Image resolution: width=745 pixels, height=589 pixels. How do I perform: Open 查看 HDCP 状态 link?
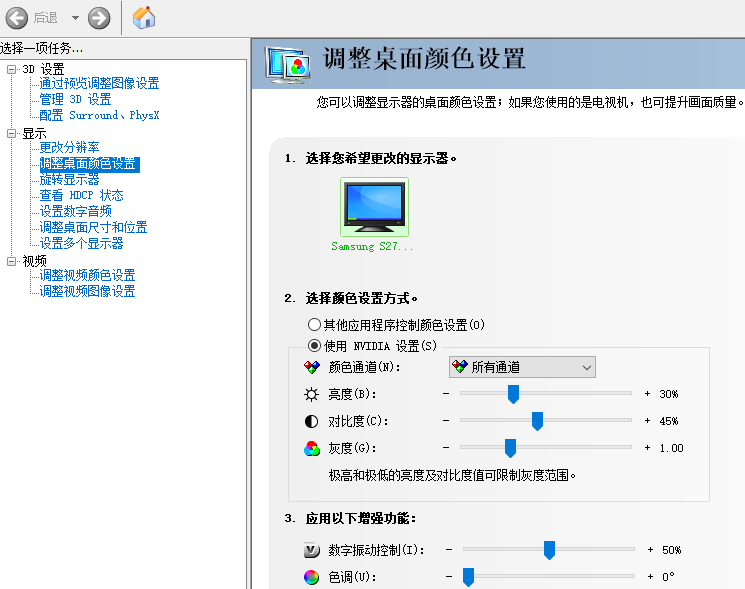tap(81, 195)
